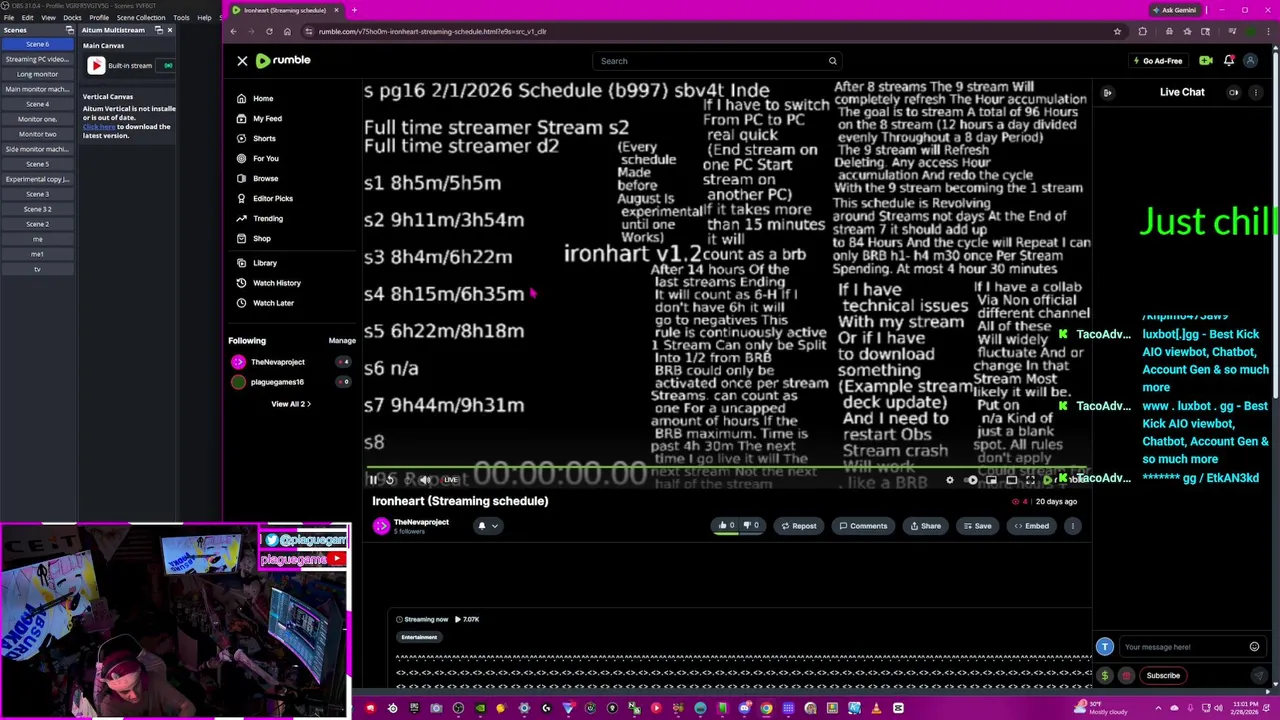Image resolution: width=1280 pixels, height=720 pixels.
Task: Collapse the Live Chat panel
Action: click(x=1107, y=92)
